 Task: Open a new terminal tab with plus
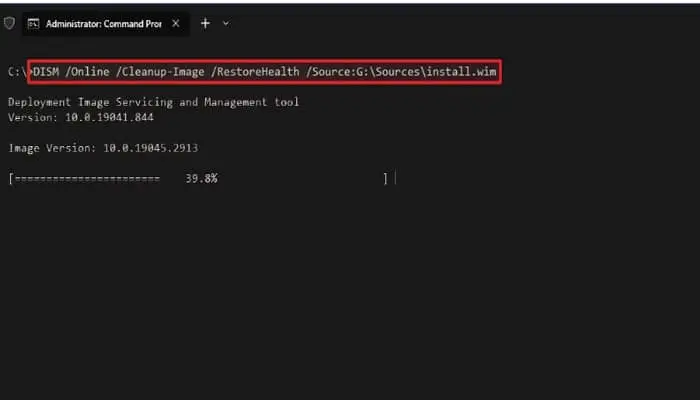[x=205, y=23]
